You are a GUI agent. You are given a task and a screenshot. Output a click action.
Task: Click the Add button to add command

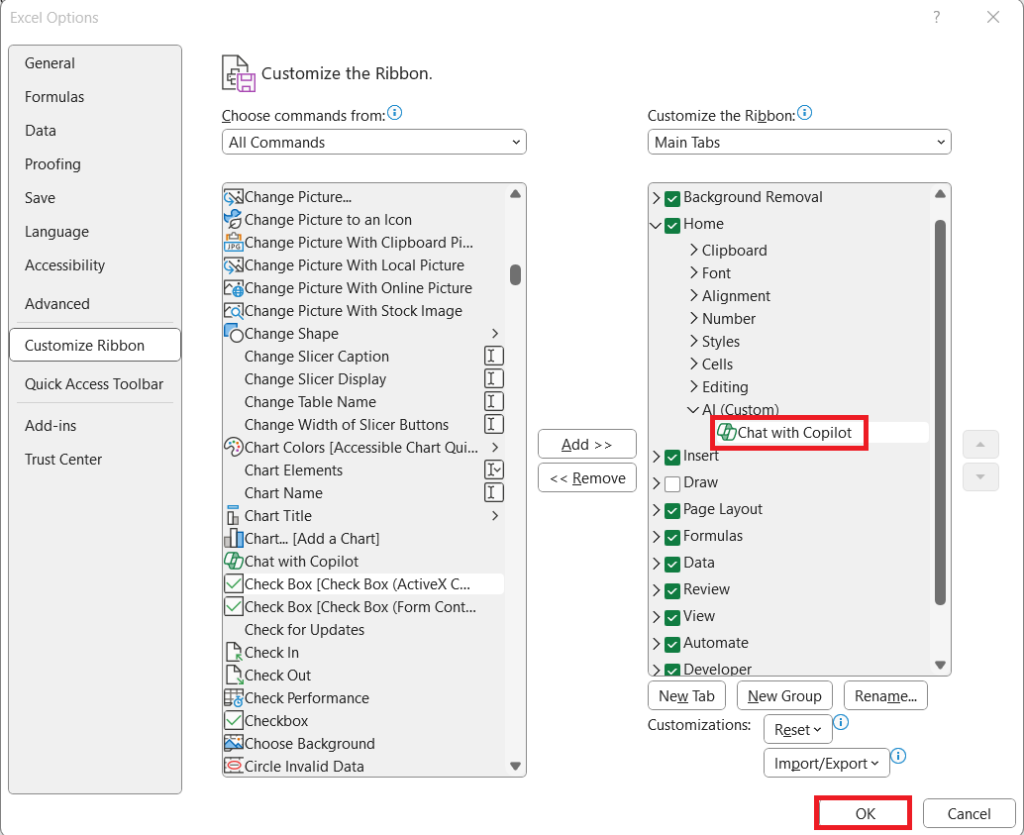586,443
